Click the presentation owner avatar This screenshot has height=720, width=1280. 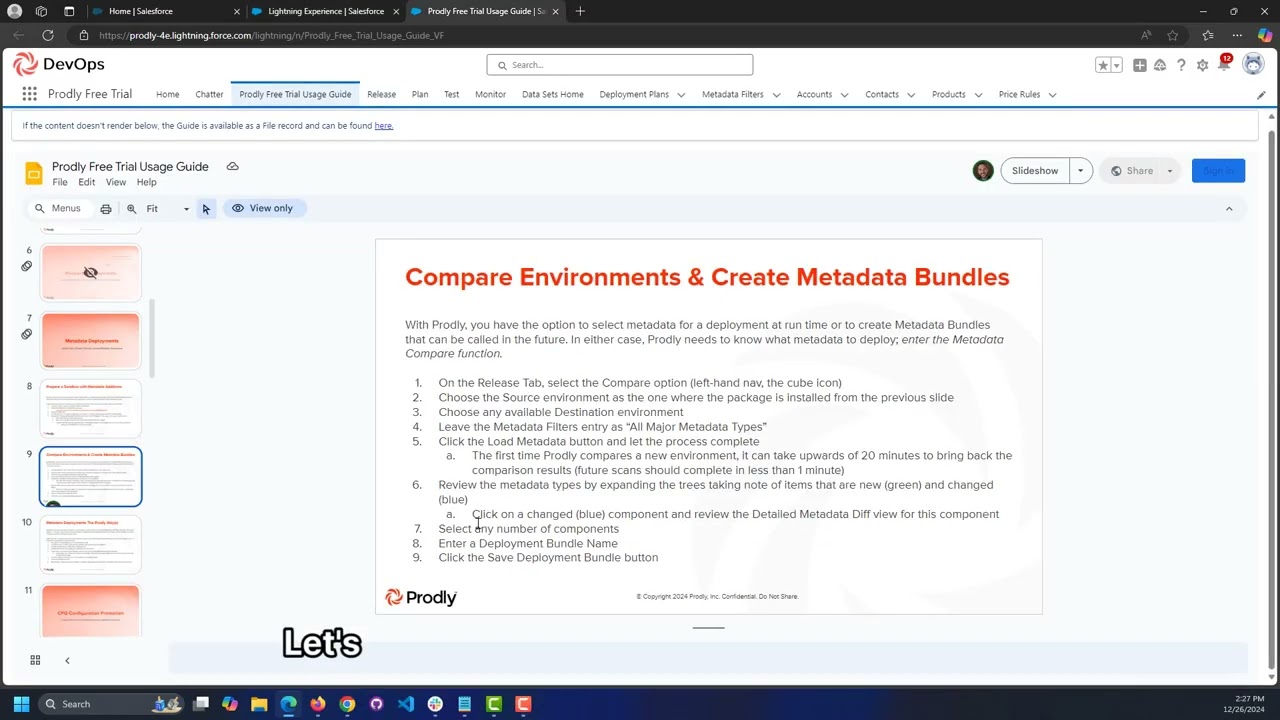(983, 170)
